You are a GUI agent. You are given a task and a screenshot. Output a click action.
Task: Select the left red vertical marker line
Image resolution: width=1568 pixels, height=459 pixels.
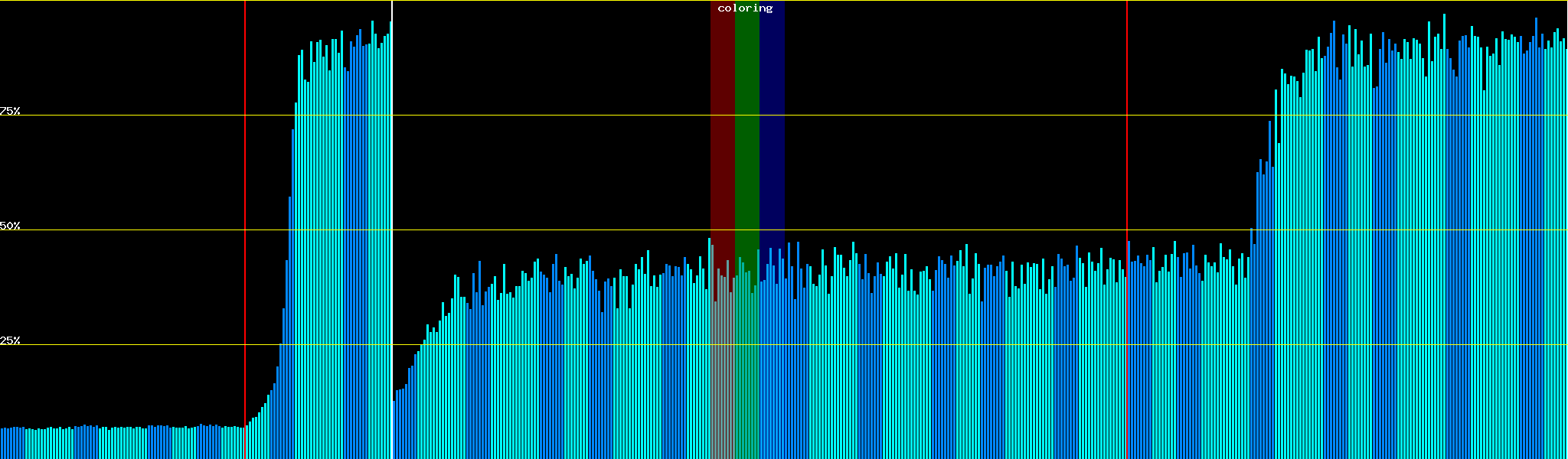coord(245,191)
